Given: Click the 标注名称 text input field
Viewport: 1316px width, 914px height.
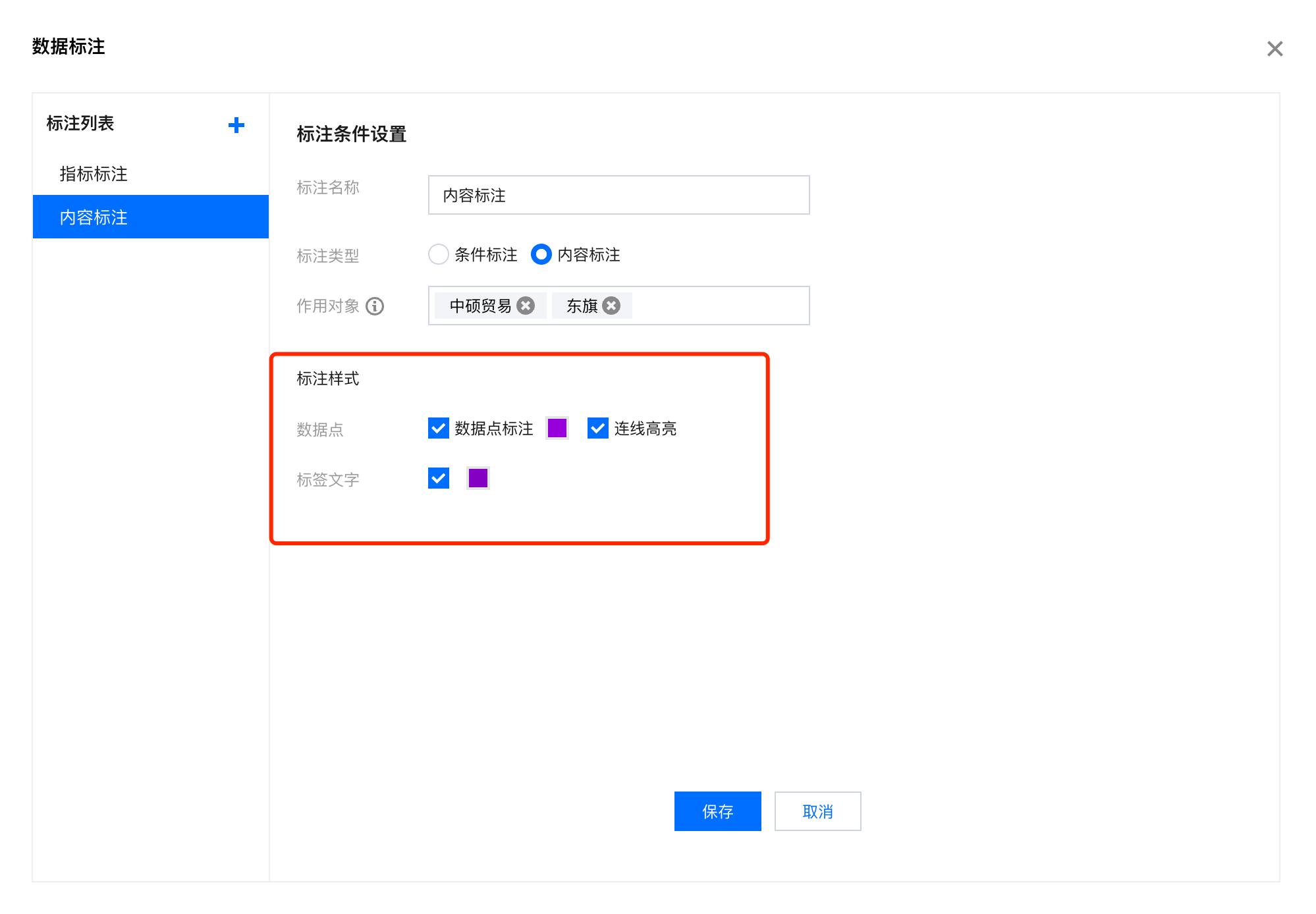Looking at the screenshot, I should pyautogui.click(x=618, y=195).
